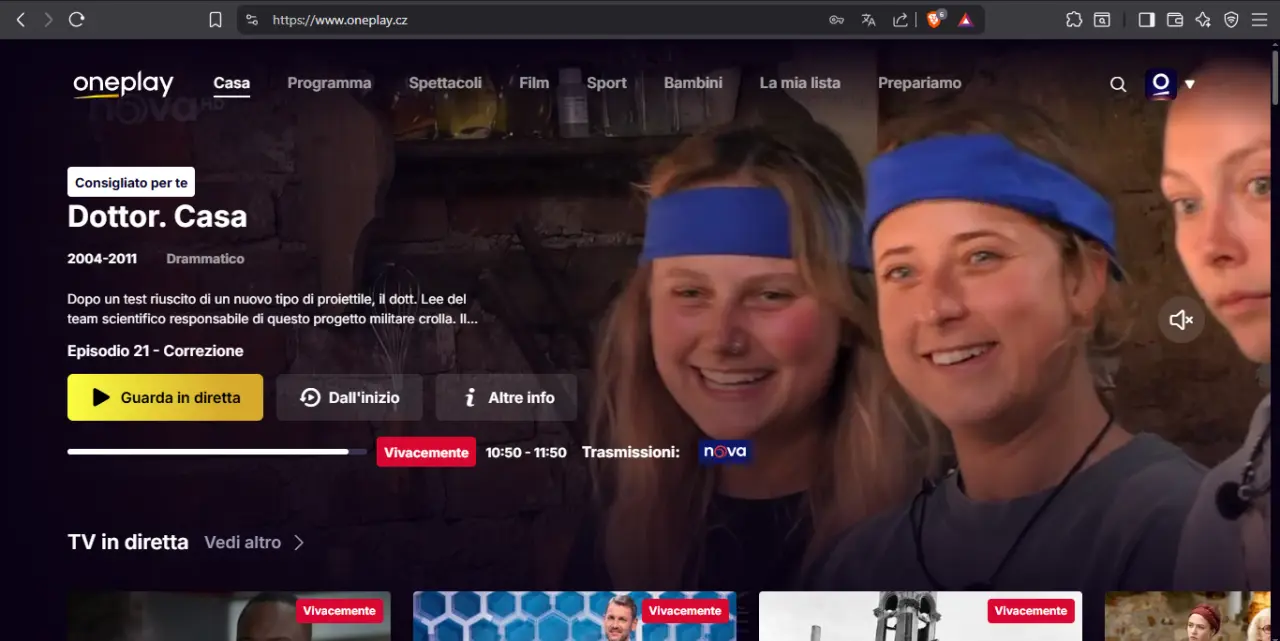Open the second live TV thumbnail with blue hexagons
Image resolution: width=1280 pixels, height=641 pixels.
[x=575, y=616]
